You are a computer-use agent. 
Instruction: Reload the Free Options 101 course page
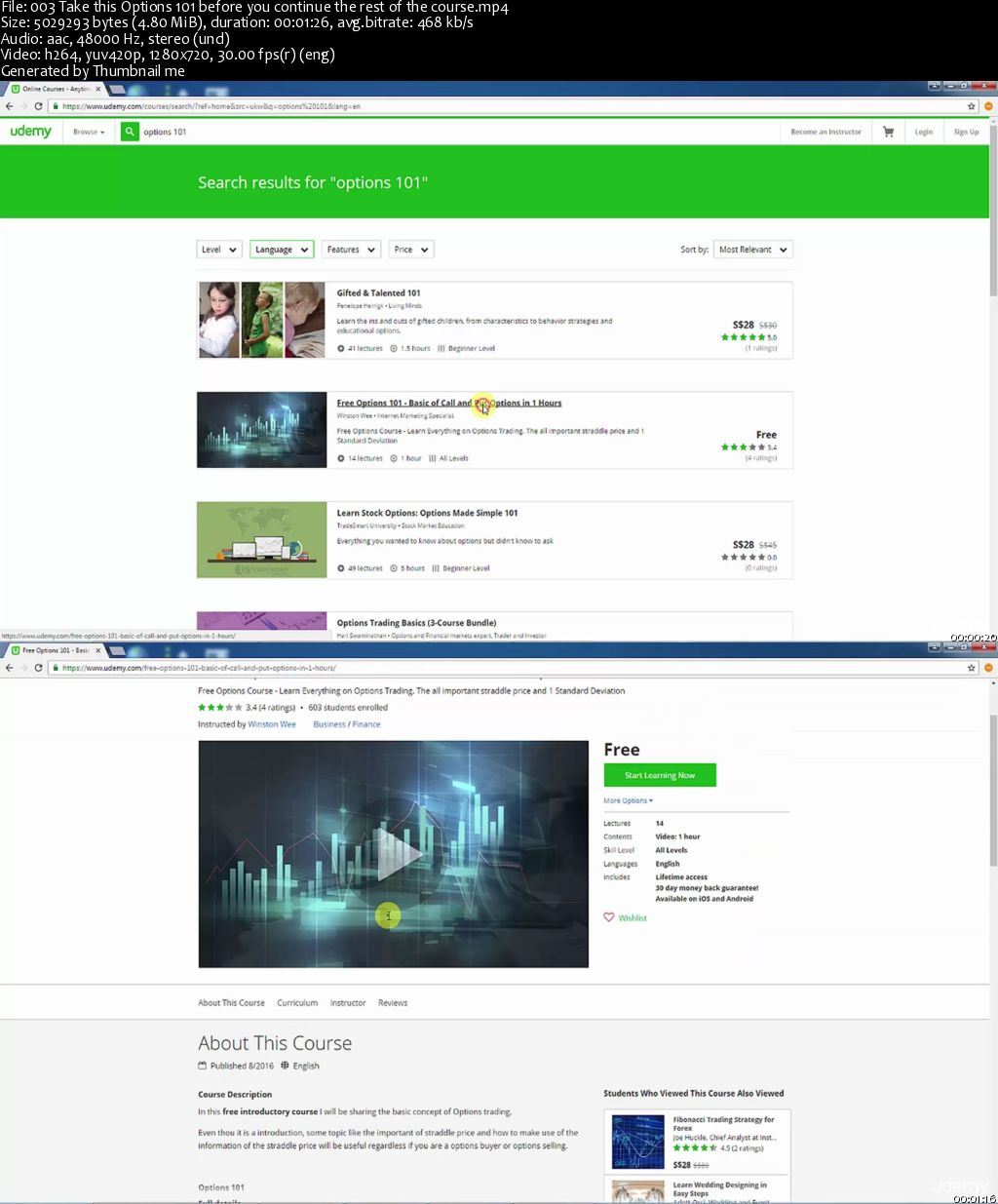pyautogui.click(x=39, y=668)
